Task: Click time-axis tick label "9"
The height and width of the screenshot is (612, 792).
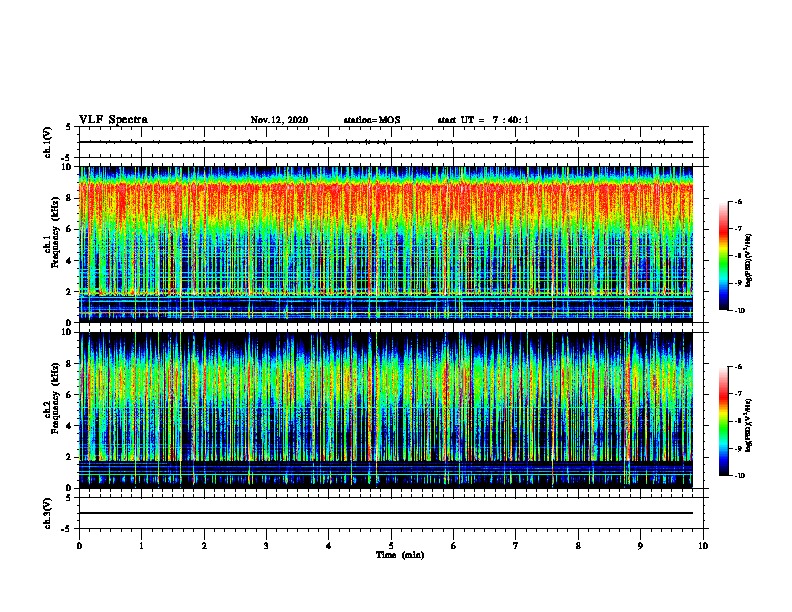Action: (x=640, y=546)
